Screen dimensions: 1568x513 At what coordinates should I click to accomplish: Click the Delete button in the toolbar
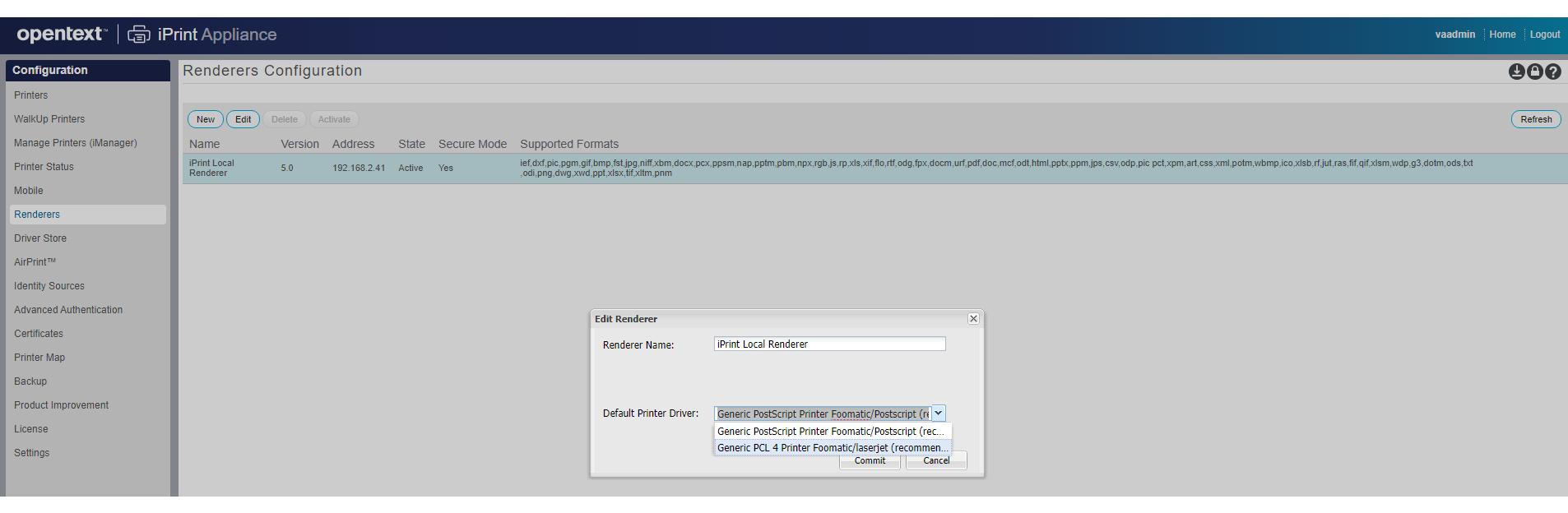coord(285,119)
